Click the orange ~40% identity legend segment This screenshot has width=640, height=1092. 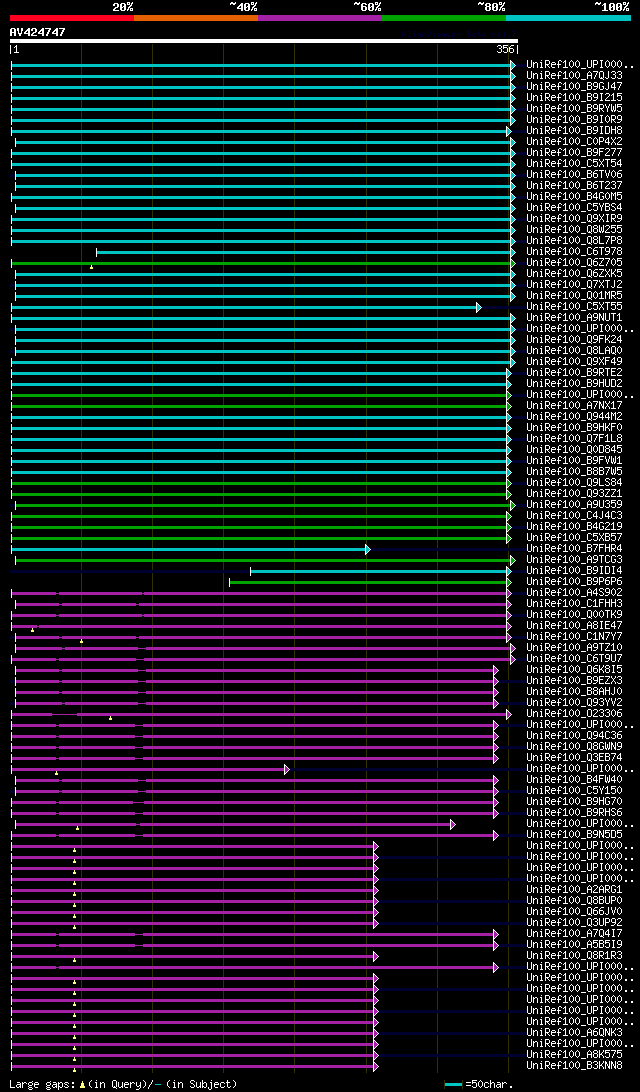[x=196, y=17]
